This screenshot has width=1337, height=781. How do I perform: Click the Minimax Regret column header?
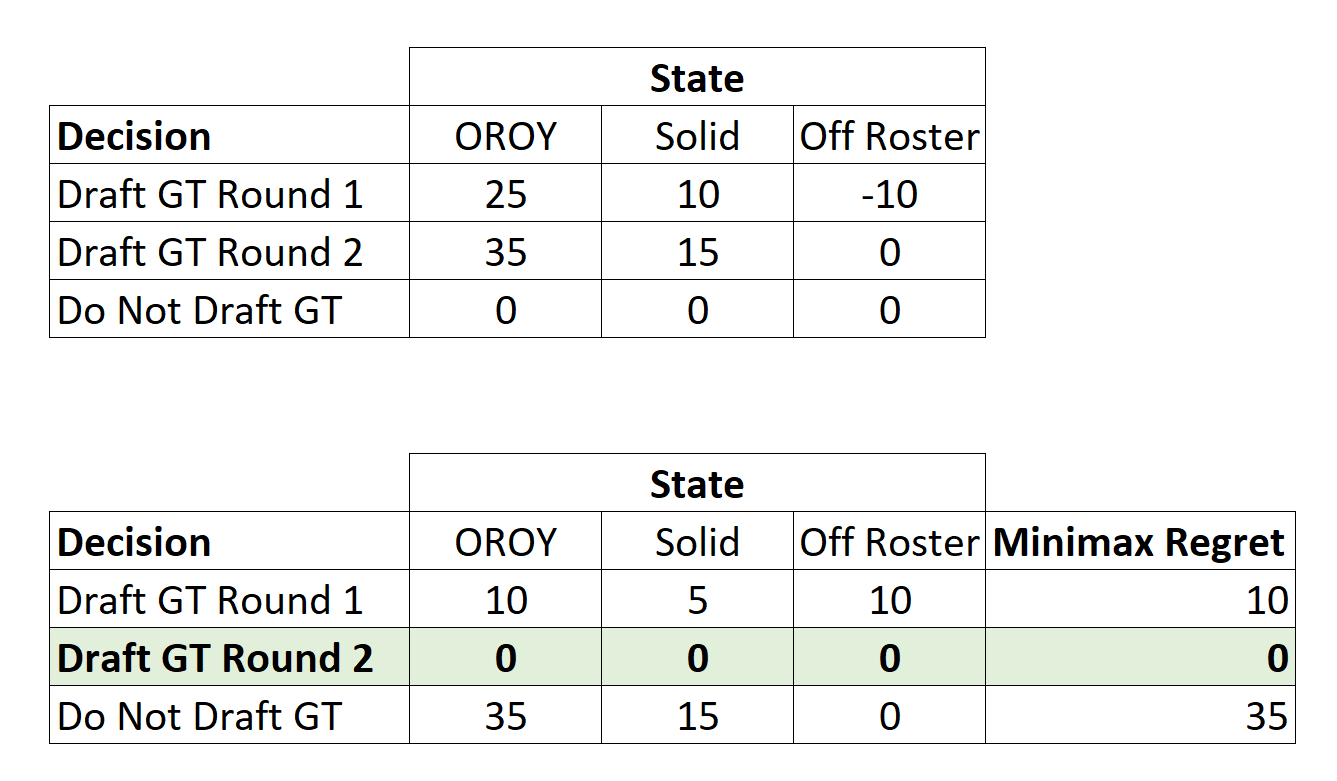pos(1140,542)
